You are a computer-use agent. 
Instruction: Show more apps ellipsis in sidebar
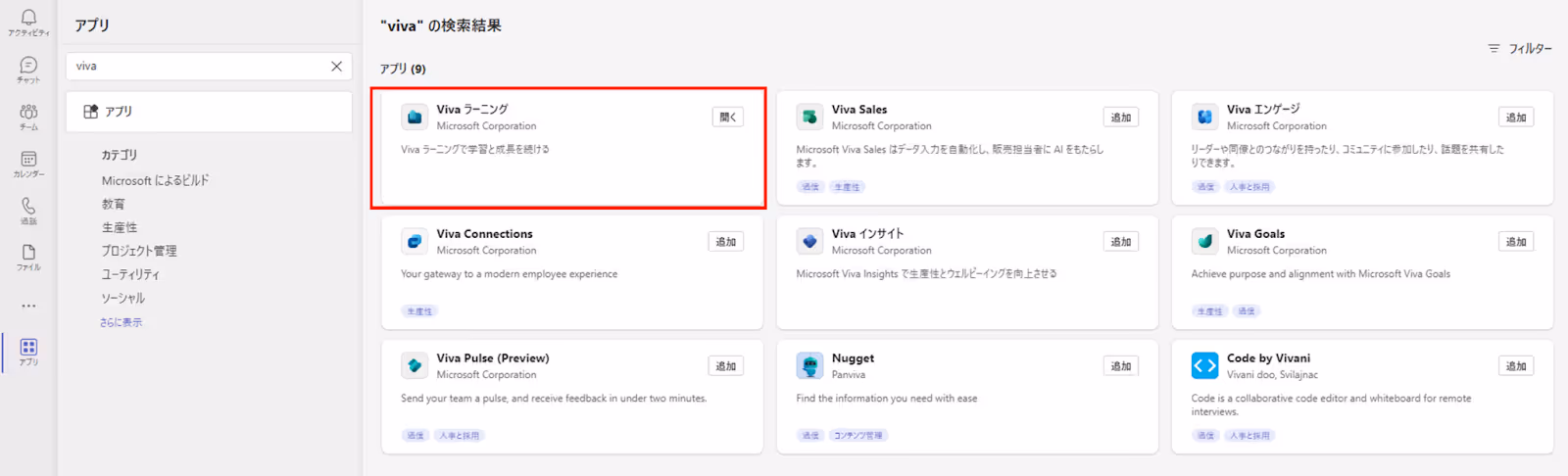(x=28, y=306)
